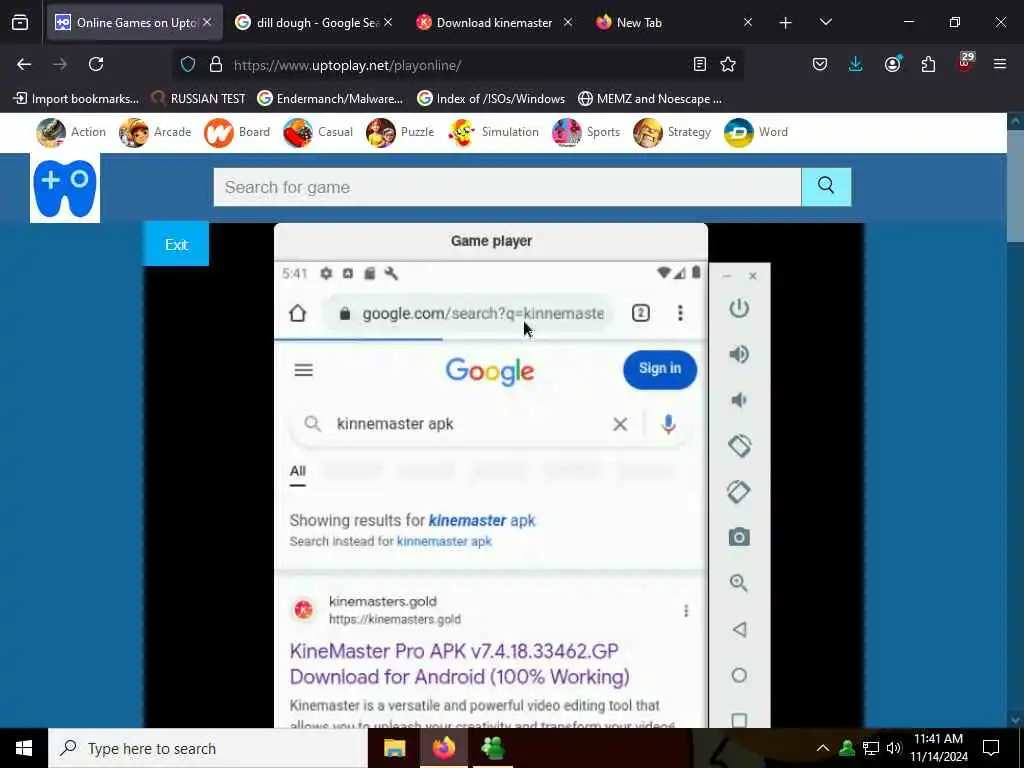This screenshot has width=1024, height=768.
Task: Open Firefox extensions panel
Action: [928, 64]
